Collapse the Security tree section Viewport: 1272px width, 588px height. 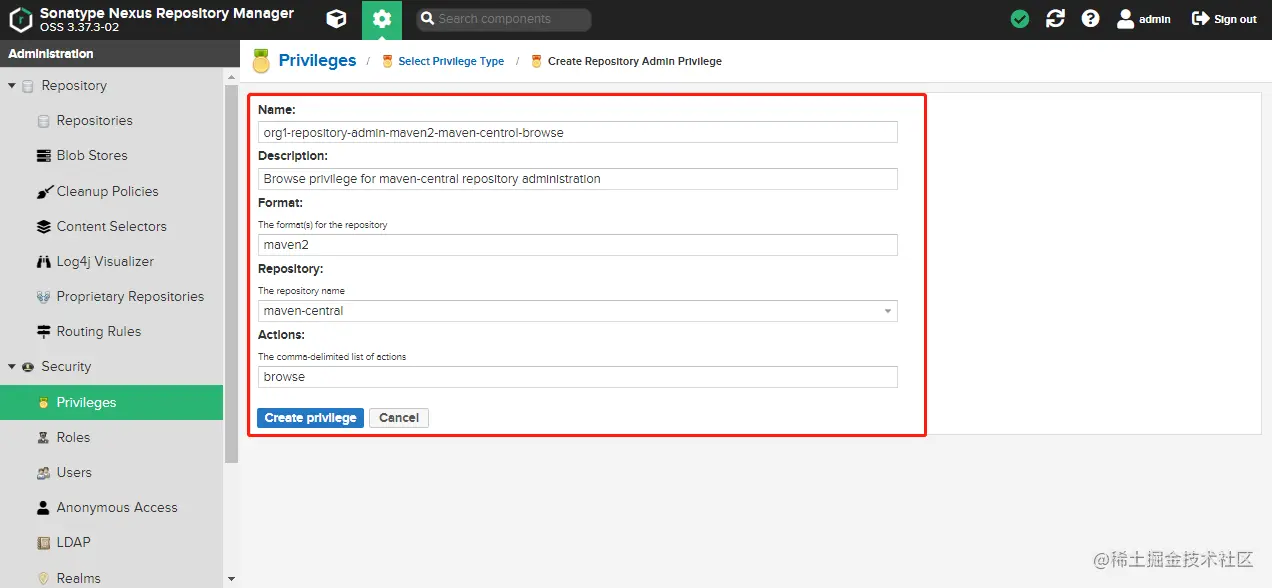click(x=12, y=367)
